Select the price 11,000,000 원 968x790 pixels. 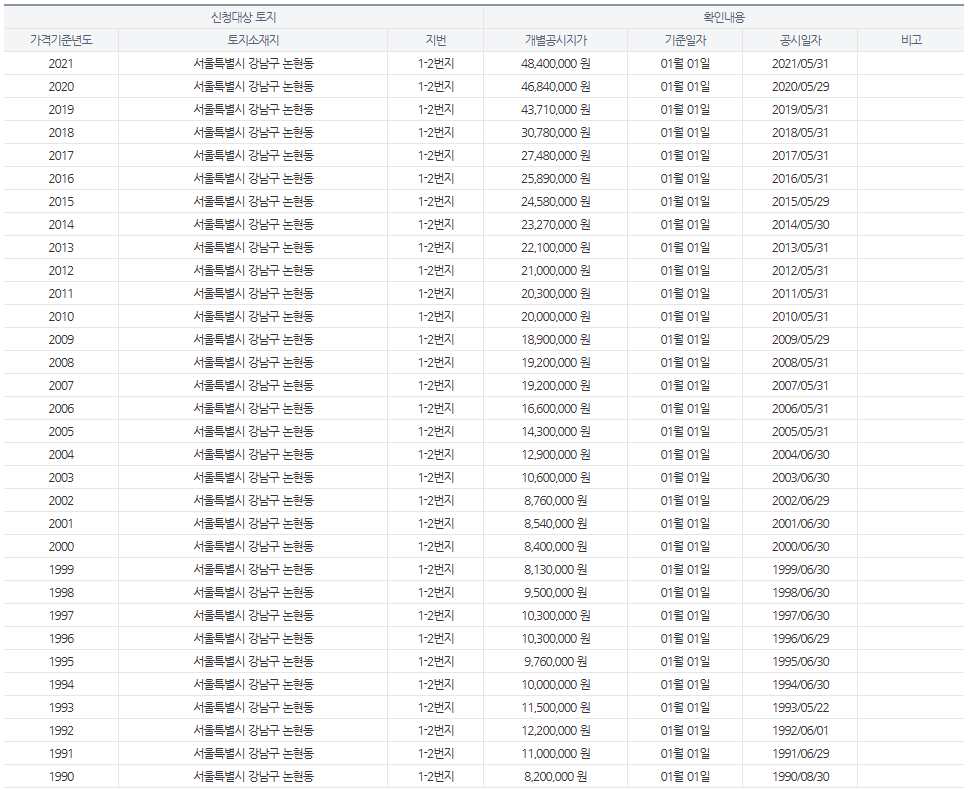(556, 753)
